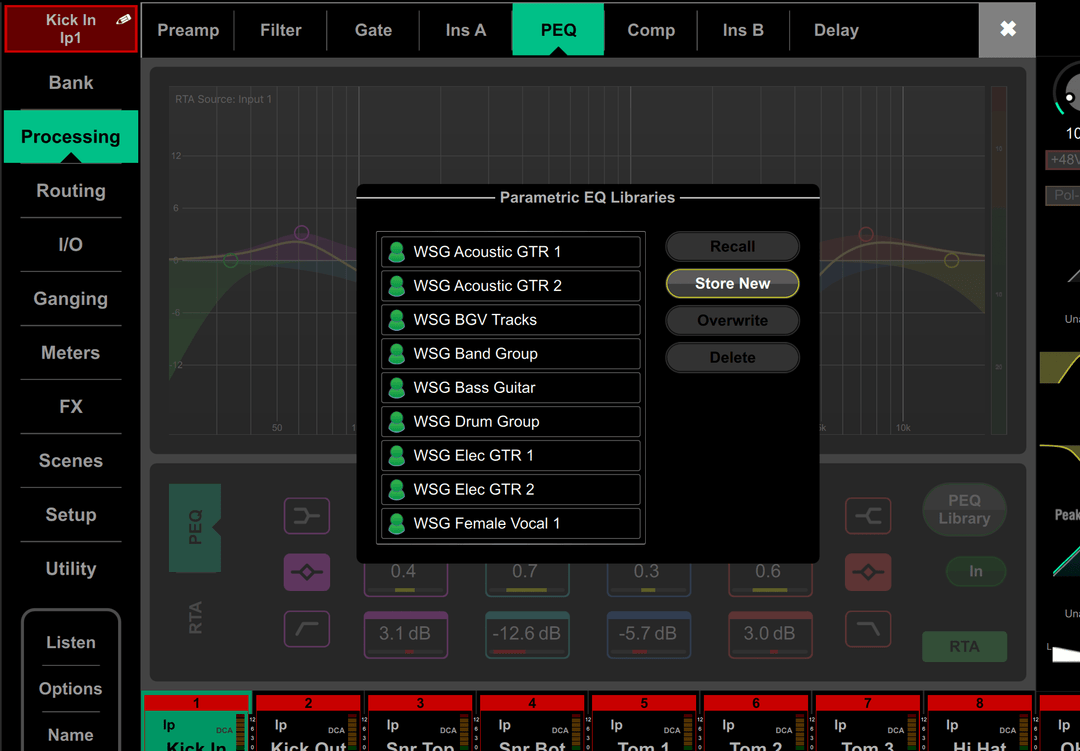Close the processing window with the X
1080x751 pixels.
click(1008, 29)
